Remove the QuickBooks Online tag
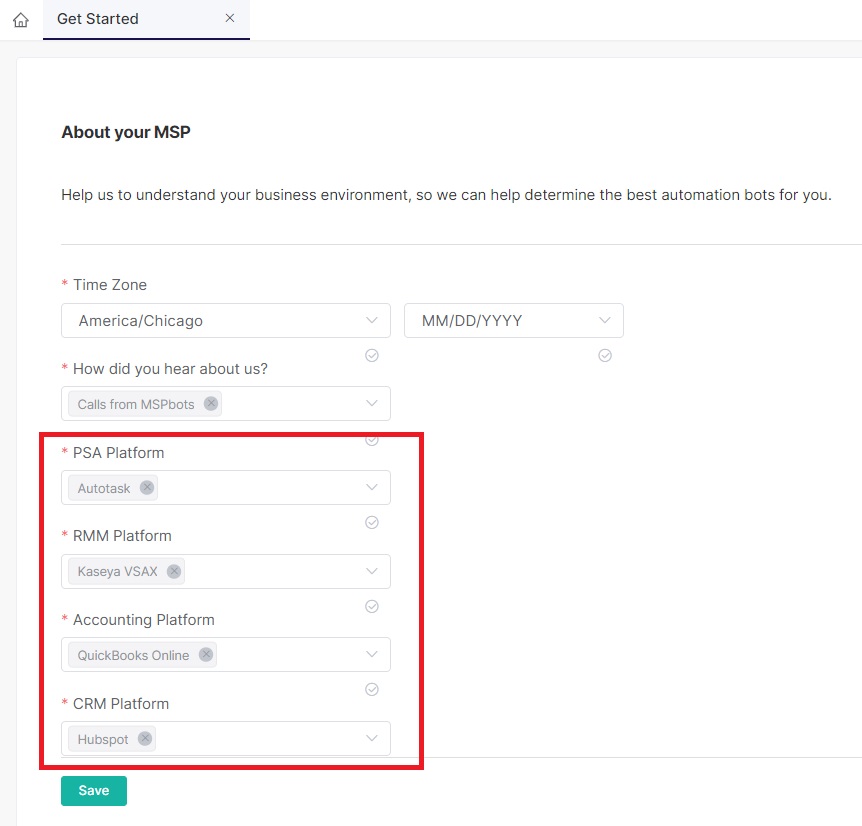Screen dimensions: 862x826 click(x=206, y=655)
